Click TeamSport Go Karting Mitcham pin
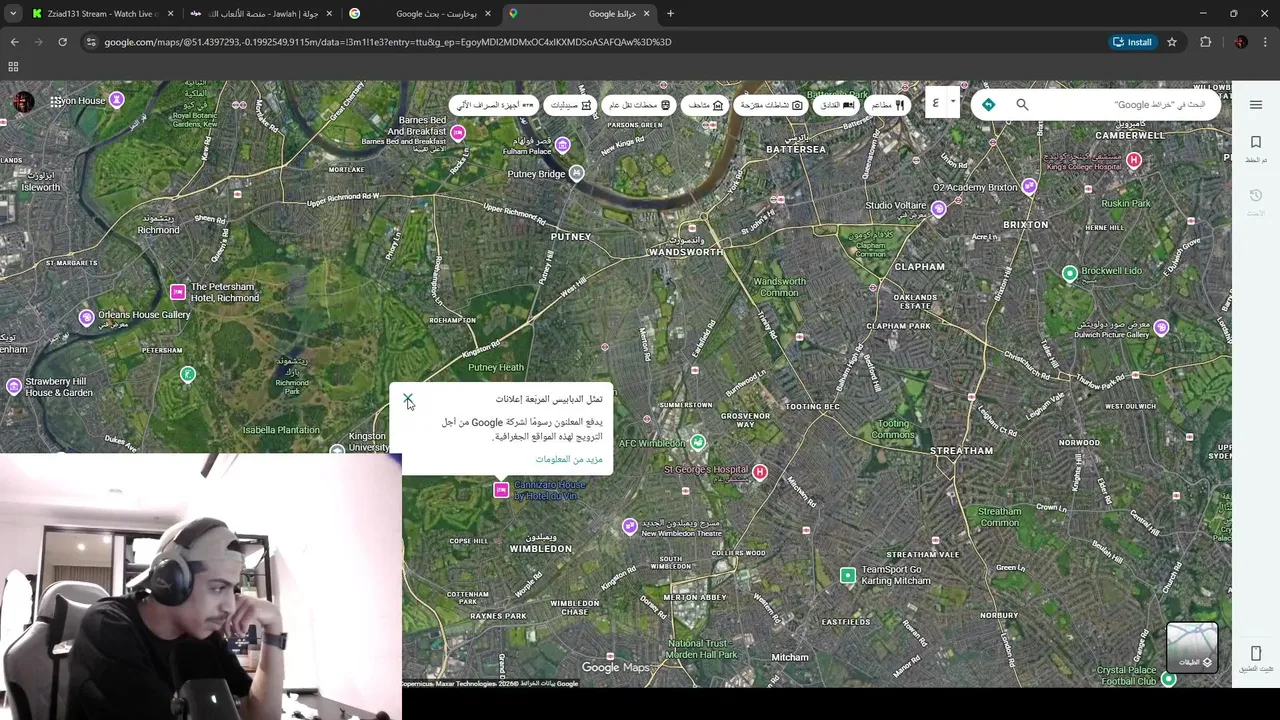This screenshot has height=720, width=1280. (x=848, y=575)
